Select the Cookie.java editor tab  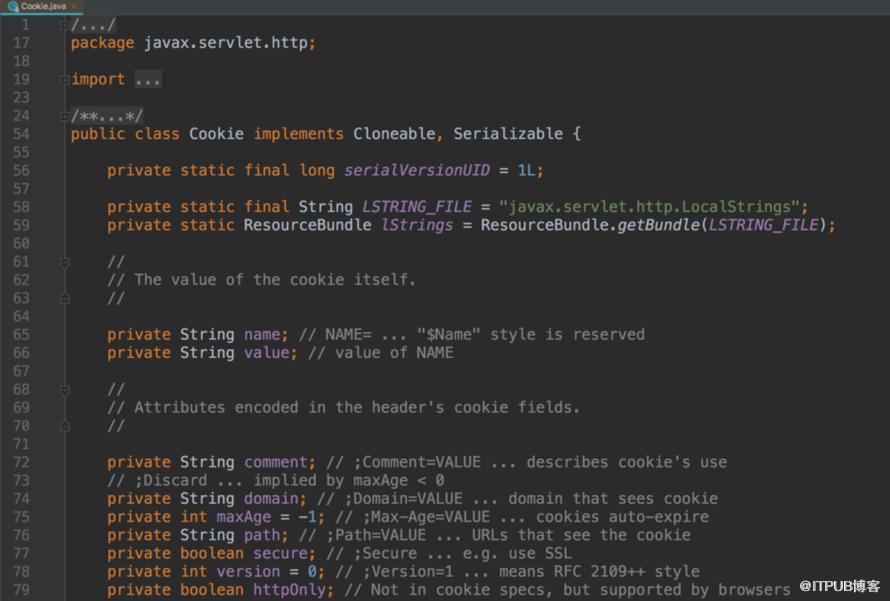click(x=42, y=6)
